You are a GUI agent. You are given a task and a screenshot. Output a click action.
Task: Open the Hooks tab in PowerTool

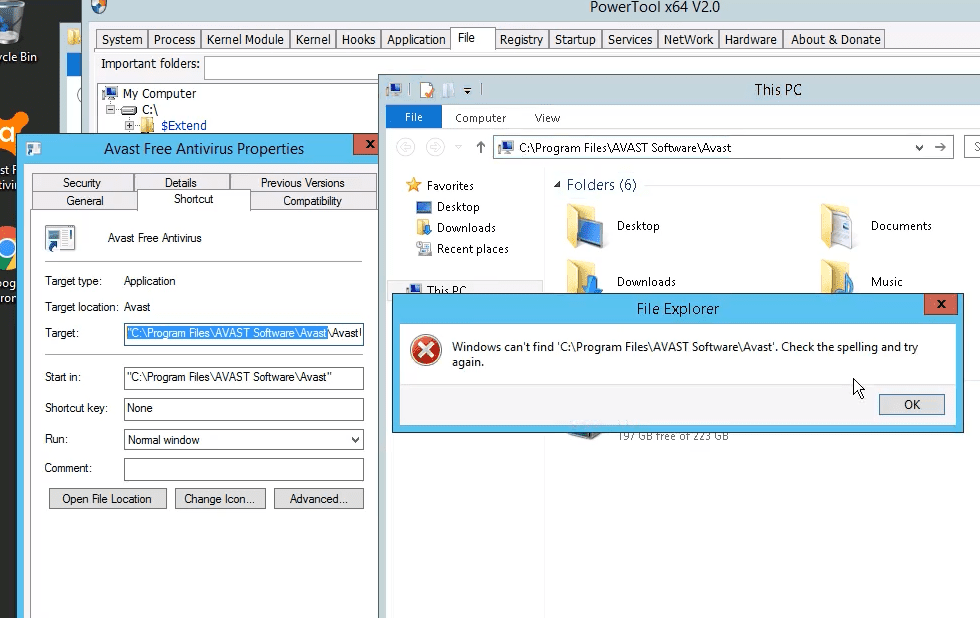[x=359, y=39]
